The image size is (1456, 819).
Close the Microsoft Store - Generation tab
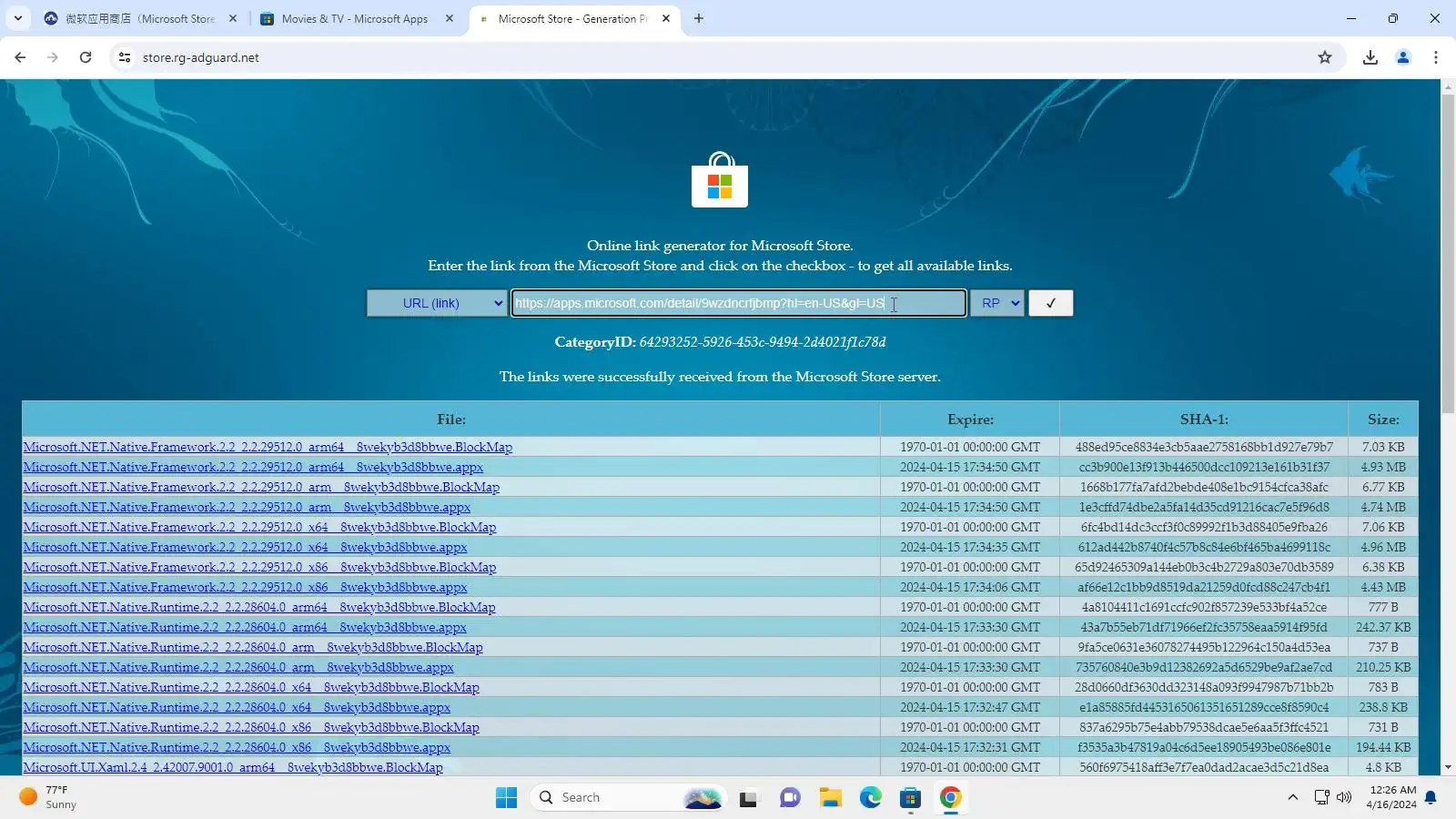point(666,18)
